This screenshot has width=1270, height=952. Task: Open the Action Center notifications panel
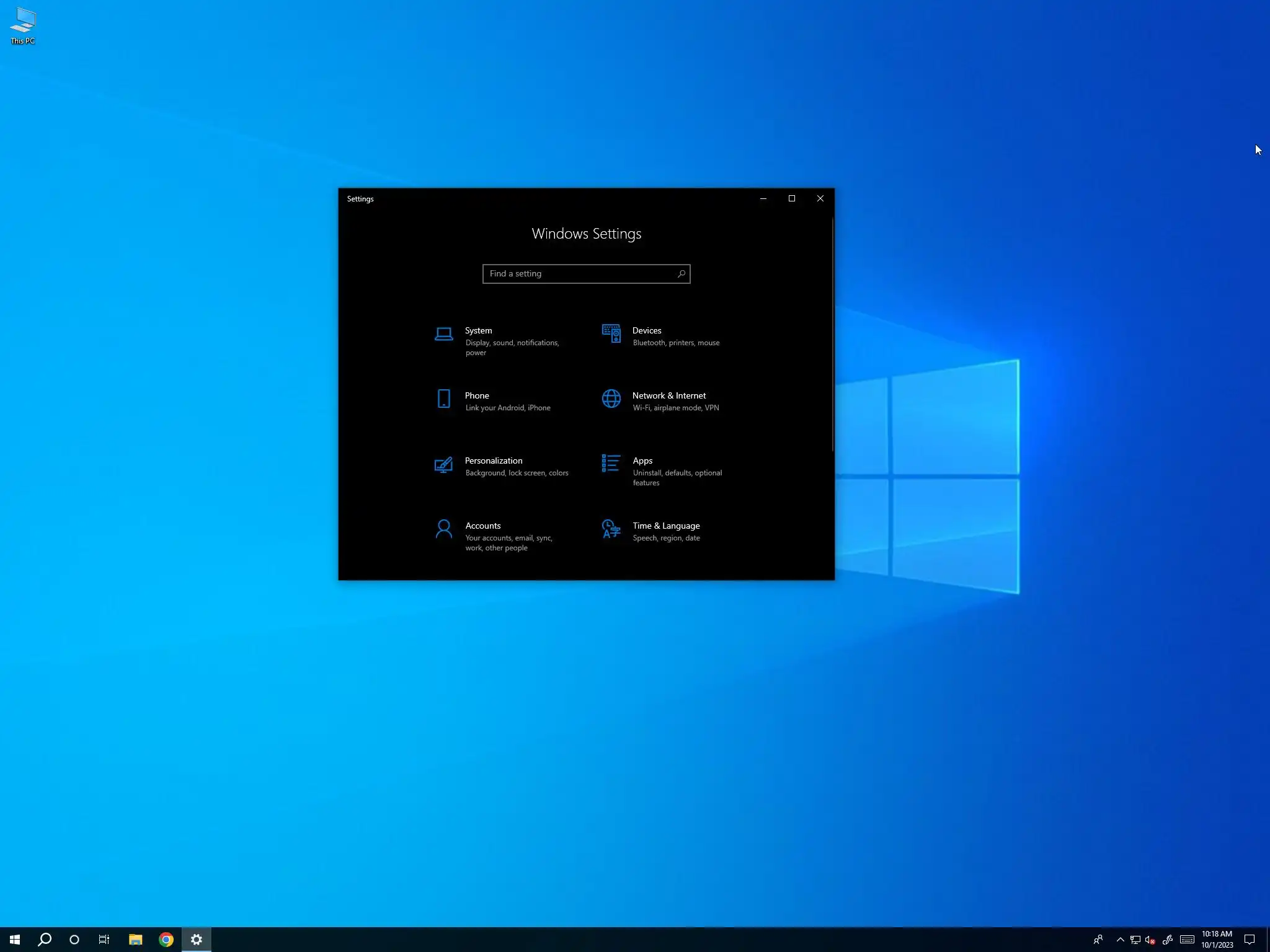[x=1250, y=940]
